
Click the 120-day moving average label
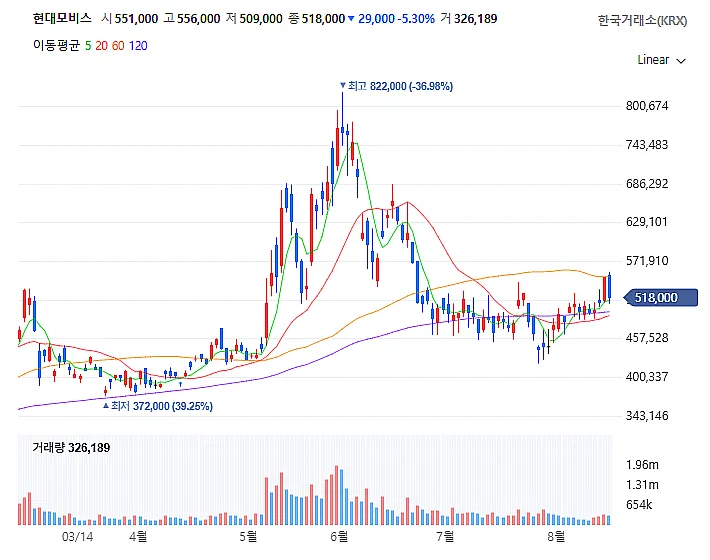tap(138, 46)
